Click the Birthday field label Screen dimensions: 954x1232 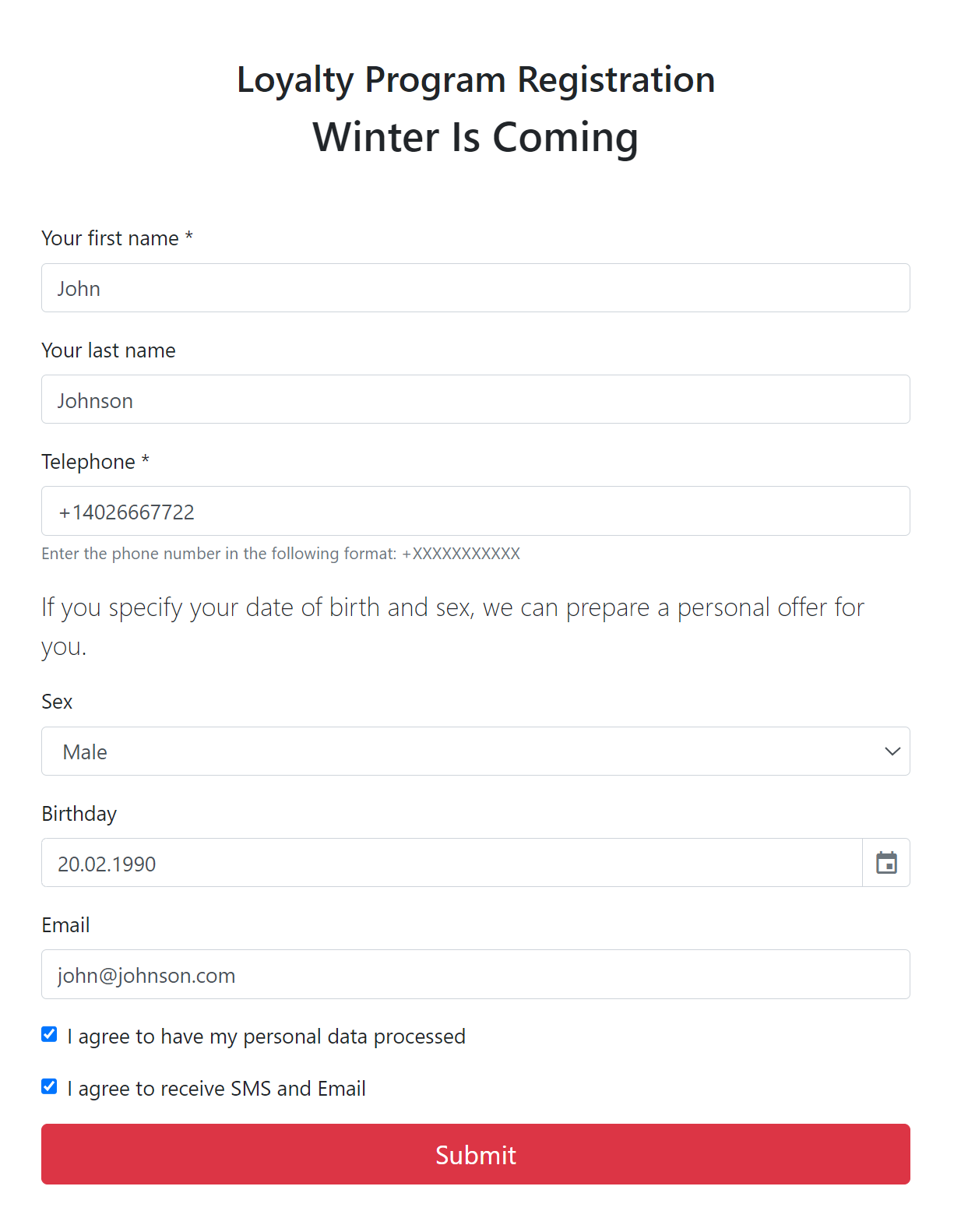coord(79,814)
